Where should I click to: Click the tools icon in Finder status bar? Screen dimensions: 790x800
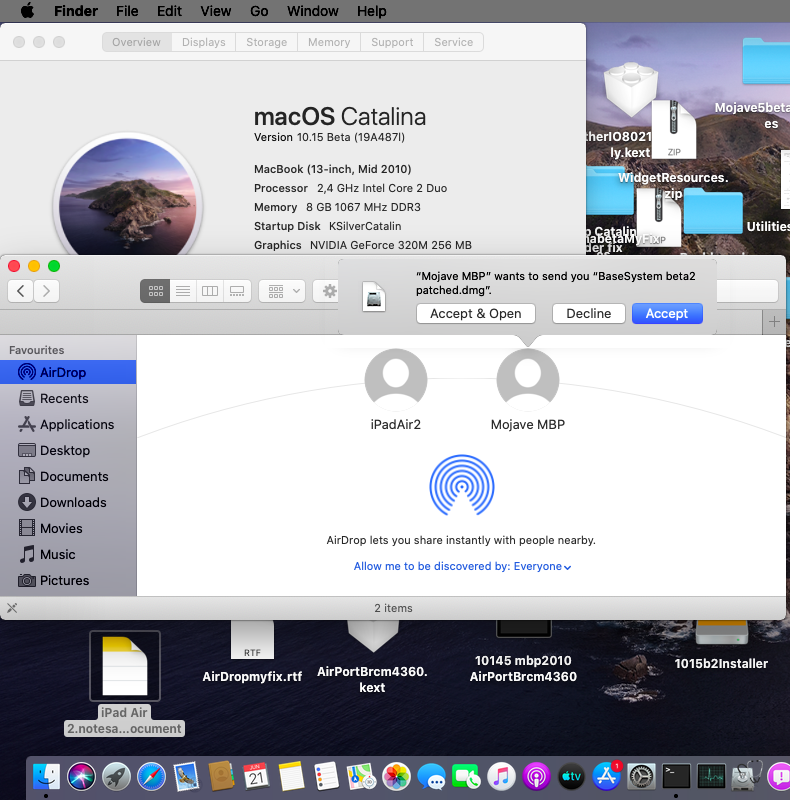pos(12,608)
